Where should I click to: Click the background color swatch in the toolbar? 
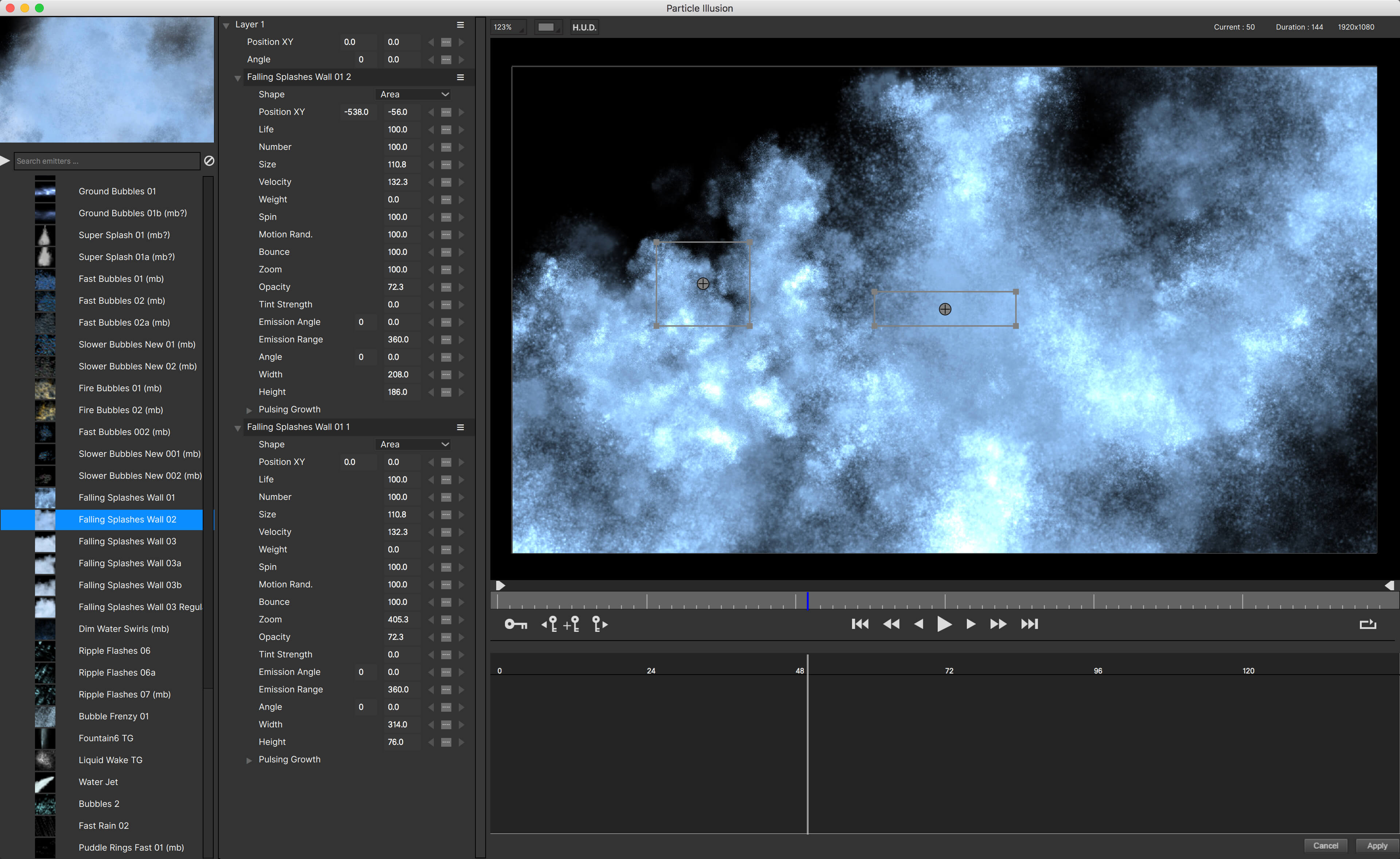tap(547, 27)
